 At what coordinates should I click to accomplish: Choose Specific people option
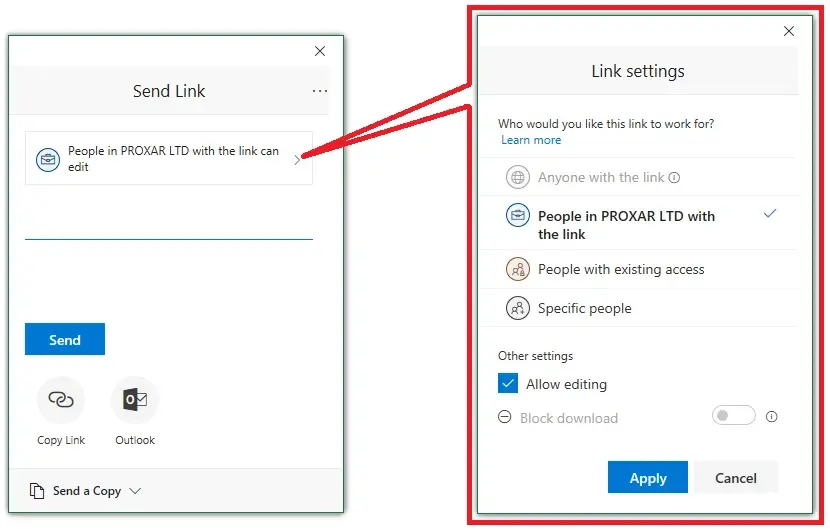638,308
